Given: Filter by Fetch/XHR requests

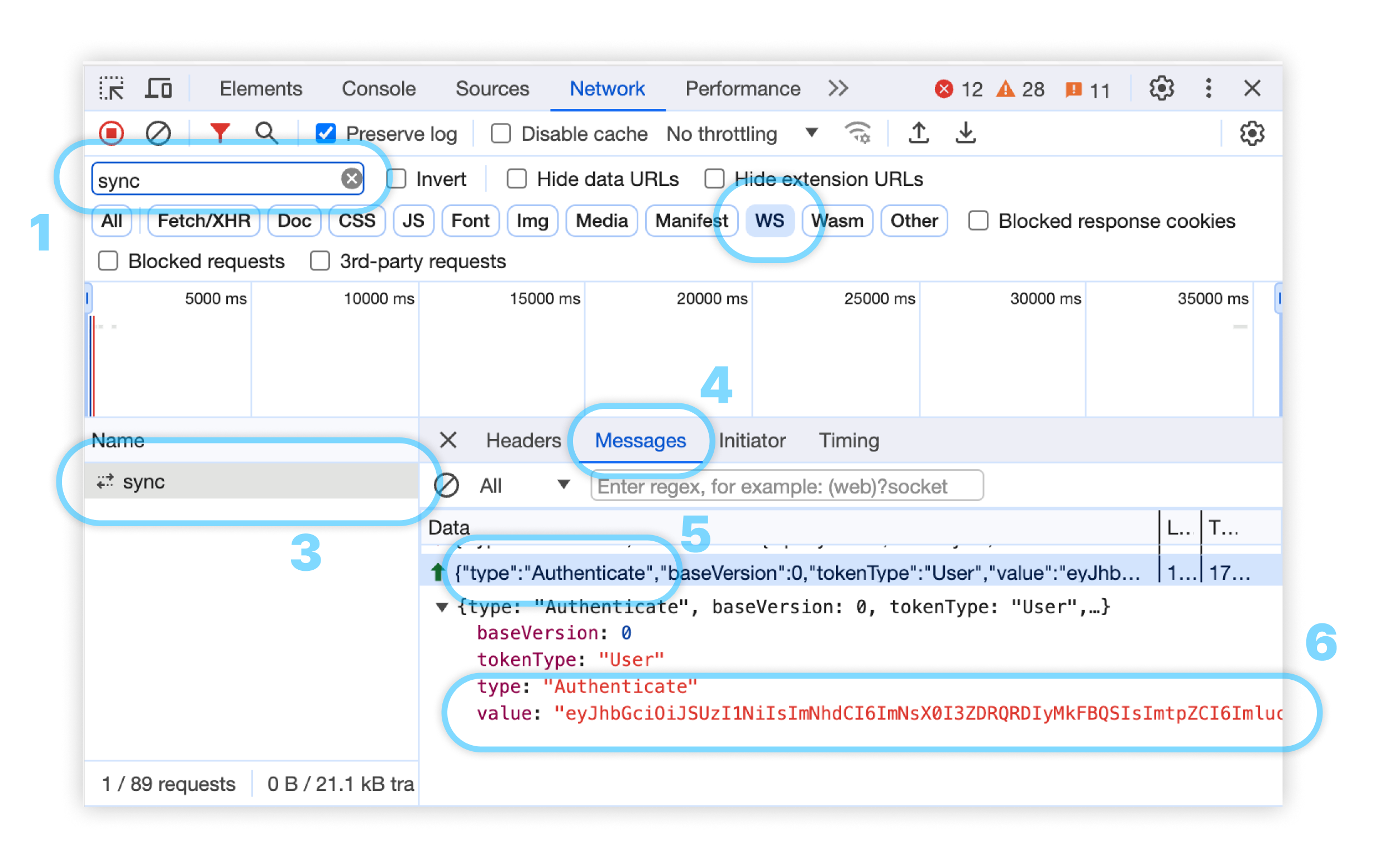Looking at the screenshot, I should 204,221.
